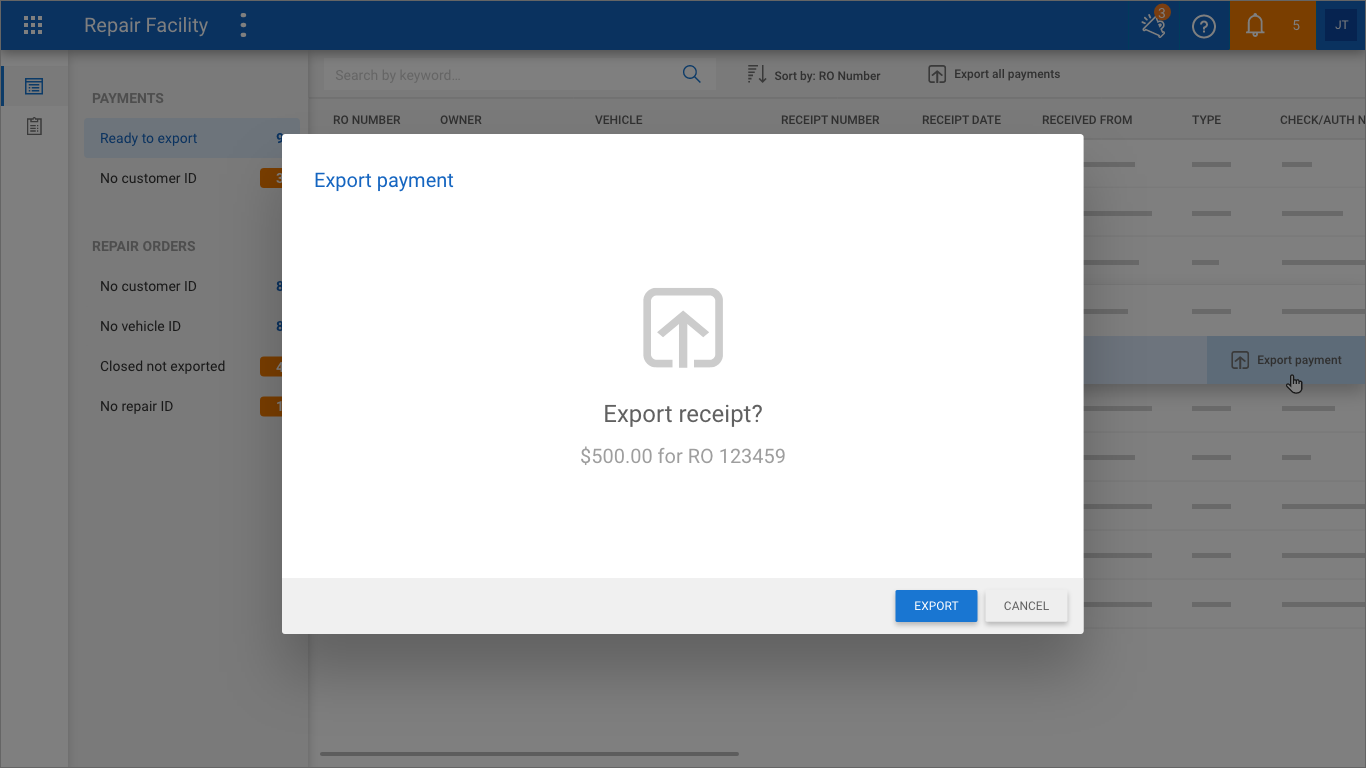Select the payments list sidebar icon
The width and height of the screenshot is (1366, 768).
tap(34, 86)
